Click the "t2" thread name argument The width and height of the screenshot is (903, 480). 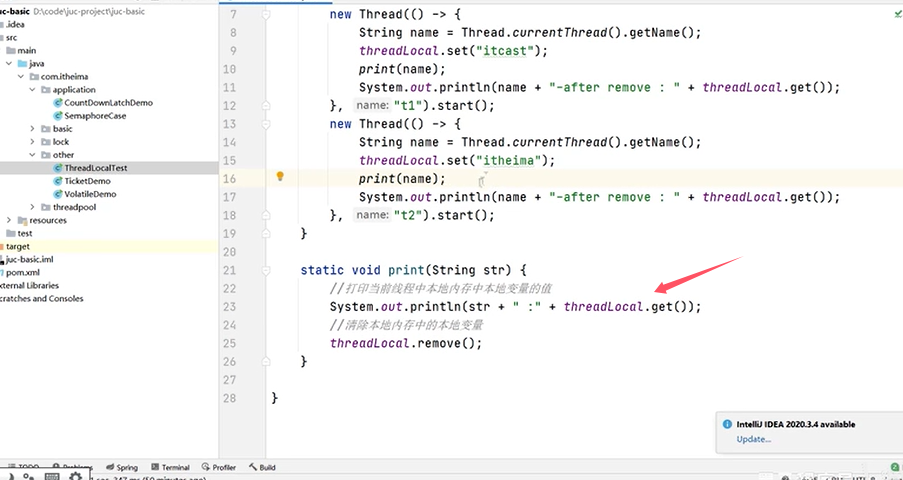[406, 216]
